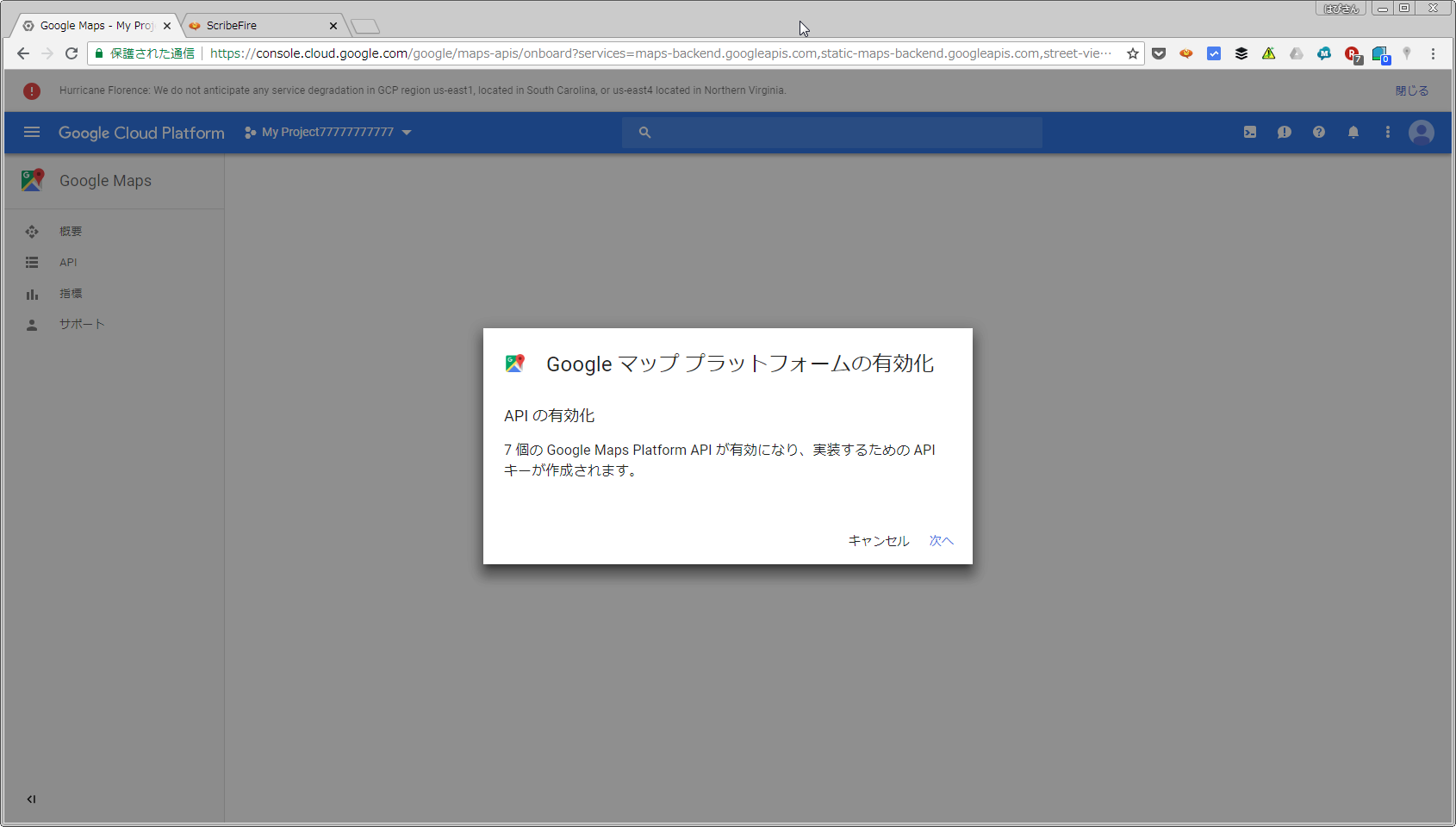
Task: Close the ScribeFire tab
Action: (333, 26)
